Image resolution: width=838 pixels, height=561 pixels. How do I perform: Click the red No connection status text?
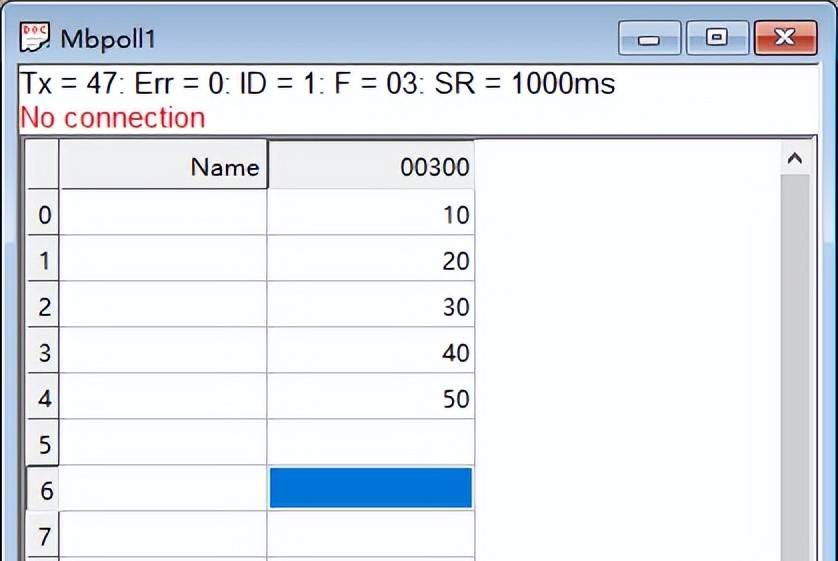(x=112, y=118)
